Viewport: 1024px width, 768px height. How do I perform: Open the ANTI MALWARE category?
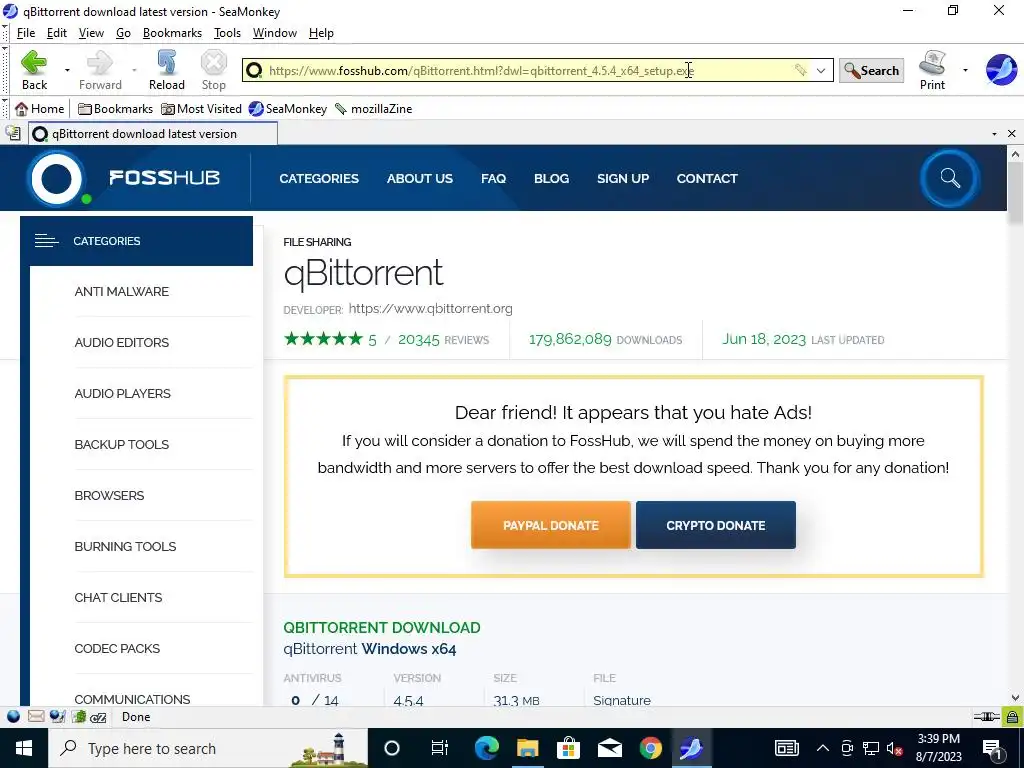pos(121,291)
